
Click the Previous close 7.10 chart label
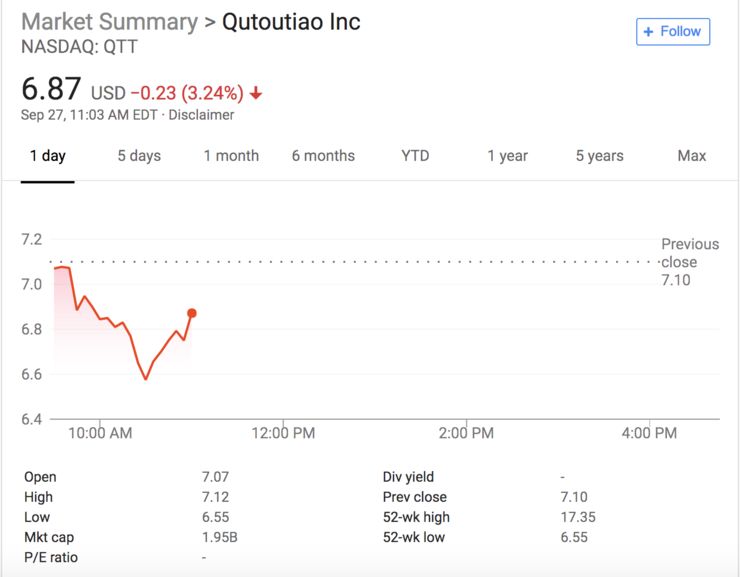(690, 262)
